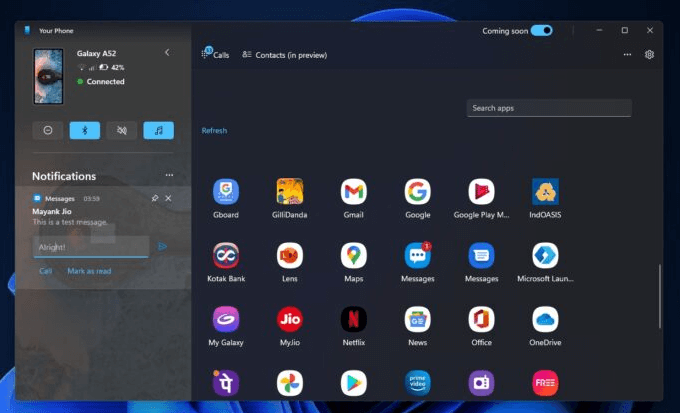Click the Refresh link
This screenshot has width=680, height=413.
coord(214,131)
